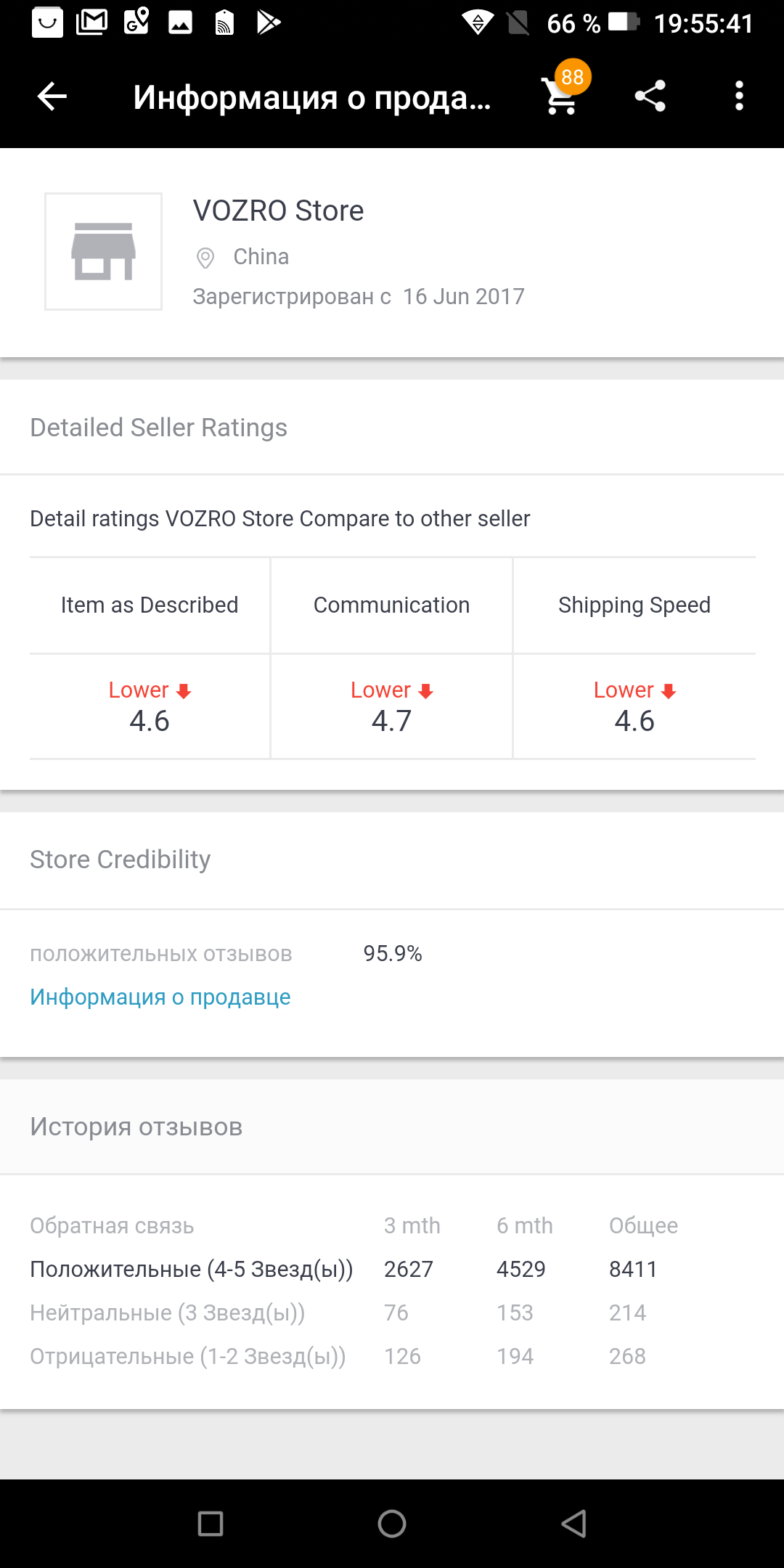Tap the Android back navigation triangle

(573, 1523)
